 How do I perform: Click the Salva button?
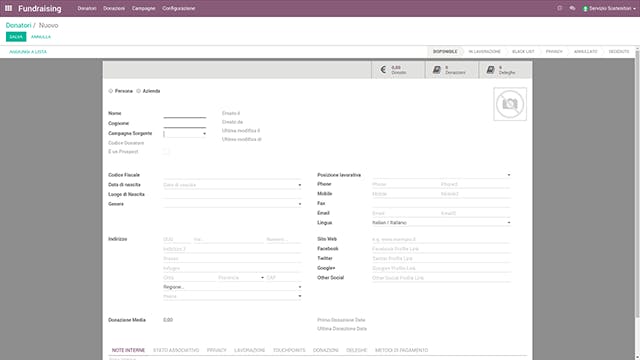pyautogui.click(x=16, y=37)
